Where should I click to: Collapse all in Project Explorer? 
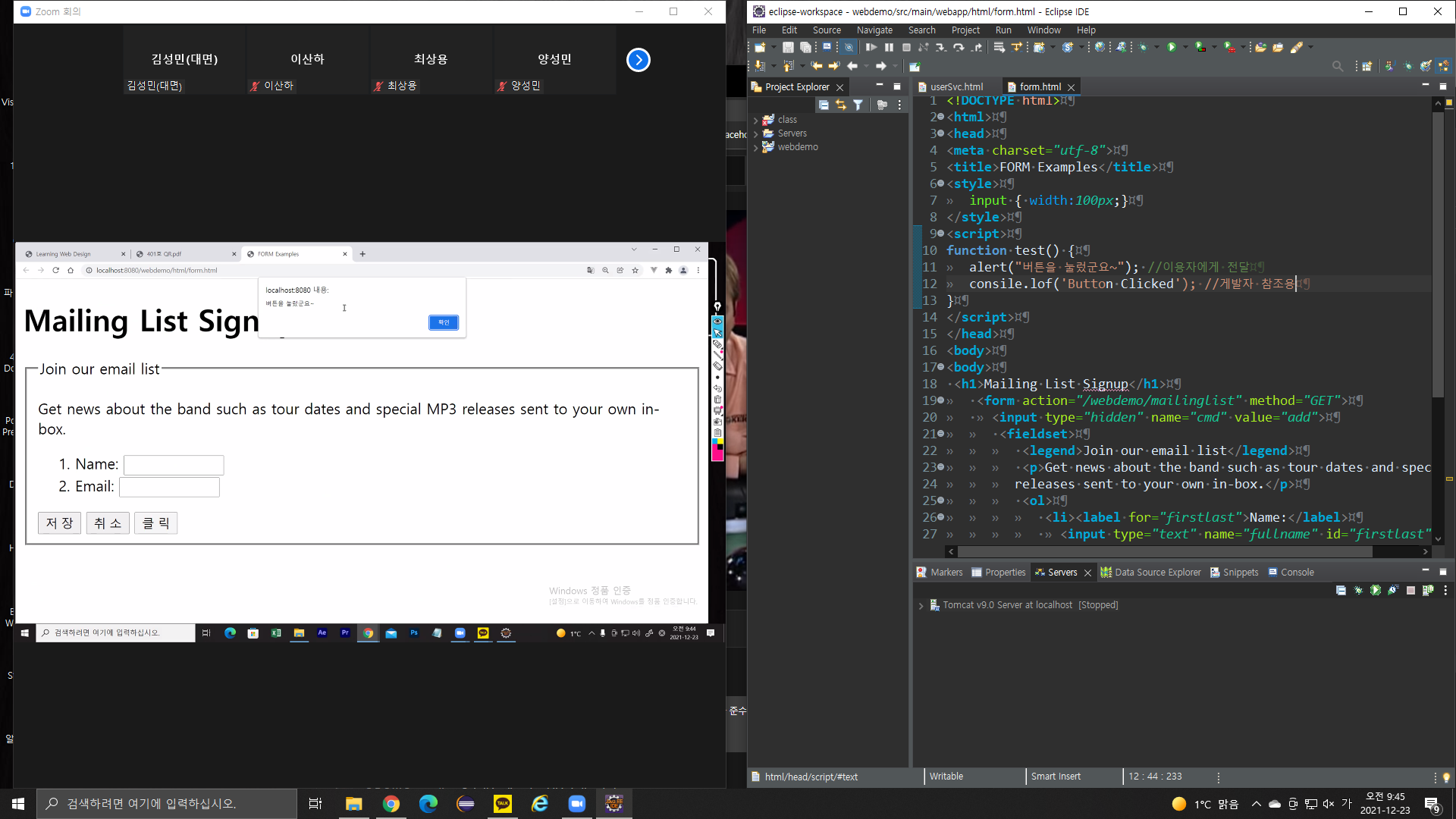click(824, 105)
